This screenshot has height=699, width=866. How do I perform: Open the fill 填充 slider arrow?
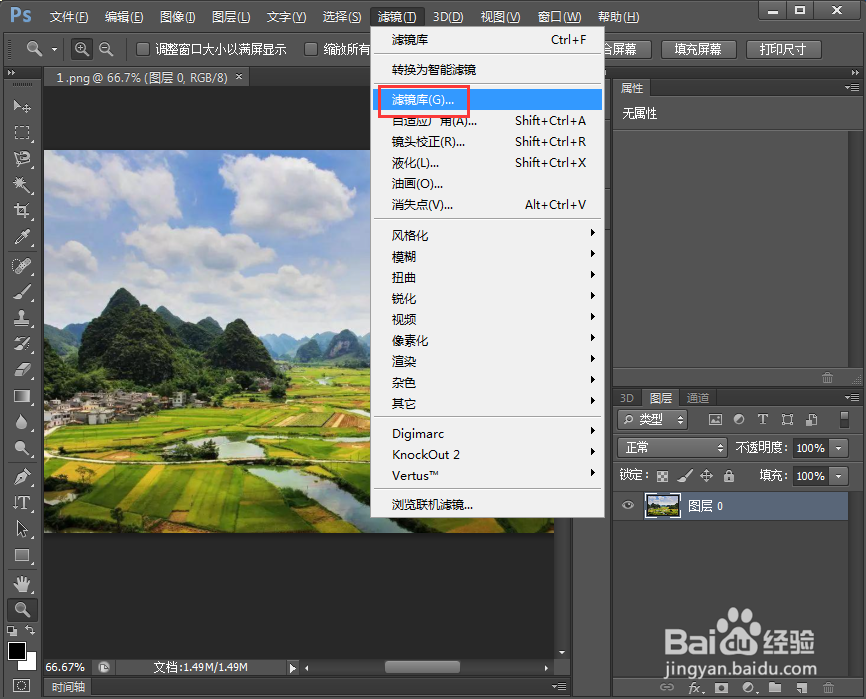[x=839, y=475]
